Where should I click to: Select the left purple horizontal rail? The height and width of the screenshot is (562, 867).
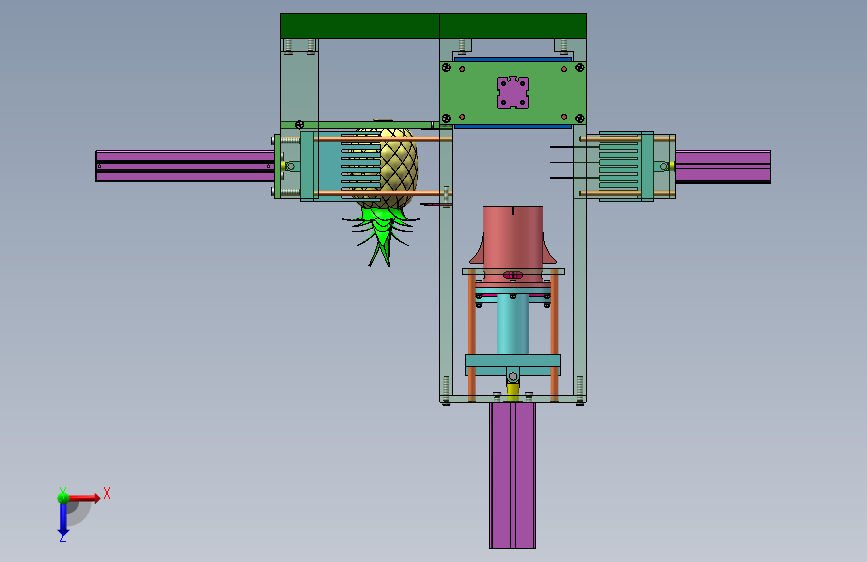point(185,166)
